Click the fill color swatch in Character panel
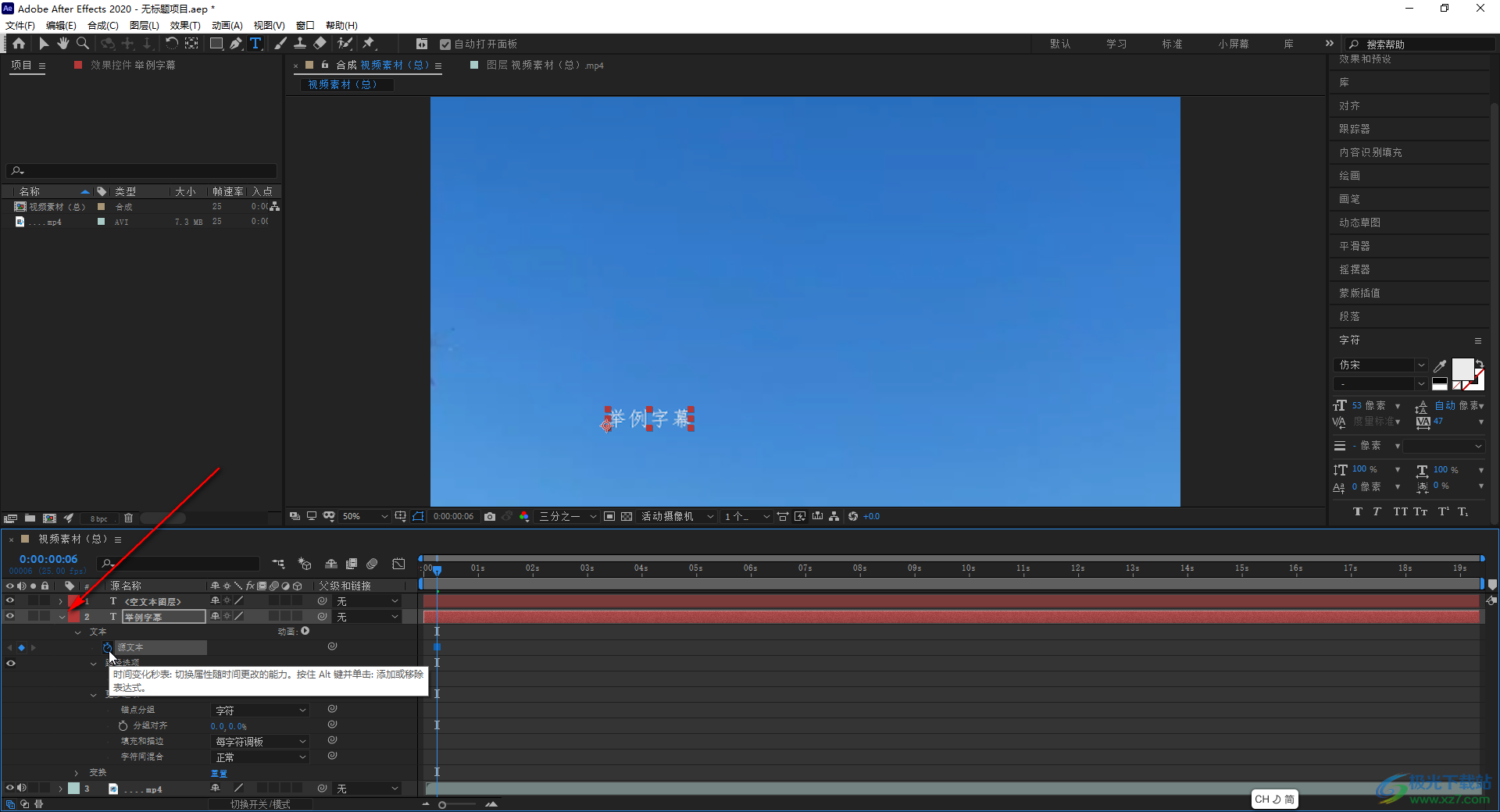Screen dimensions: 1500x812 click(1462, 369)
